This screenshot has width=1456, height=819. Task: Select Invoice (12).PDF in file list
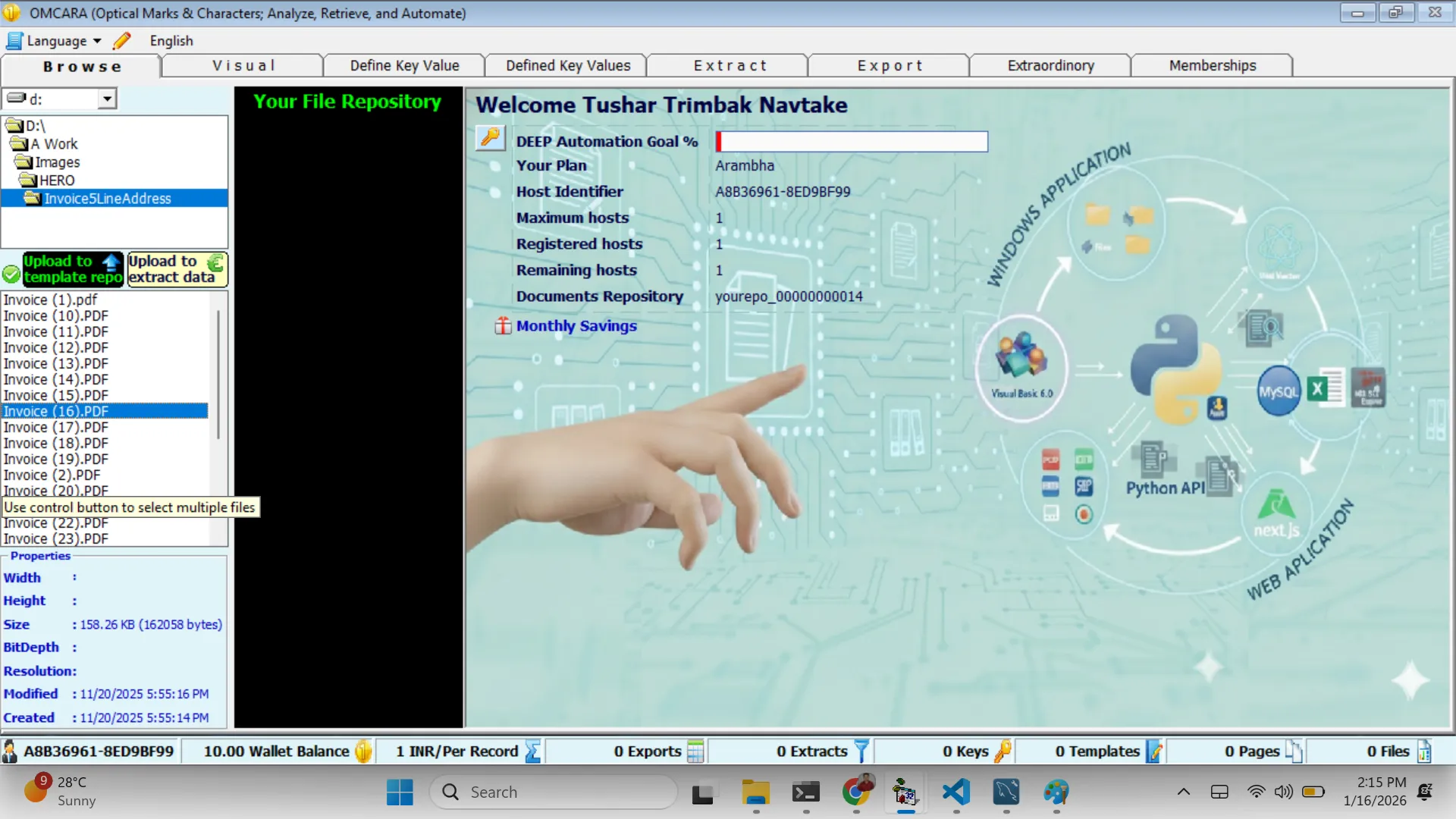tap(56, 347)
